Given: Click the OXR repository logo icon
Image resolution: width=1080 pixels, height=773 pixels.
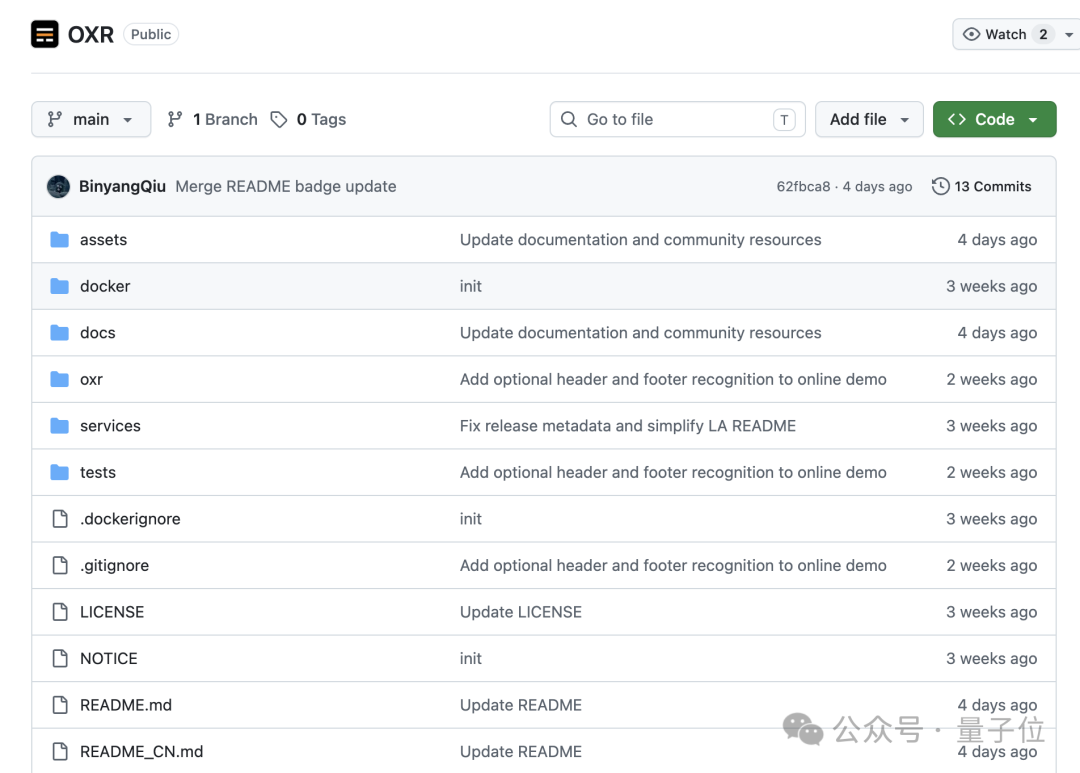Looking at the screenshot, I should click(x=45, y=34).
